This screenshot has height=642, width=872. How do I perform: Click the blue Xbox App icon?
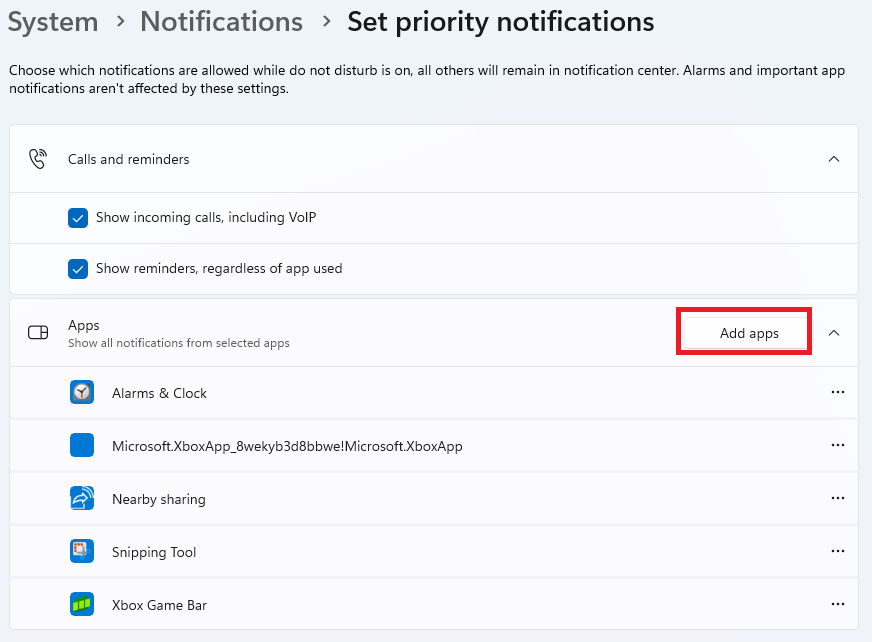click(82, 446)
